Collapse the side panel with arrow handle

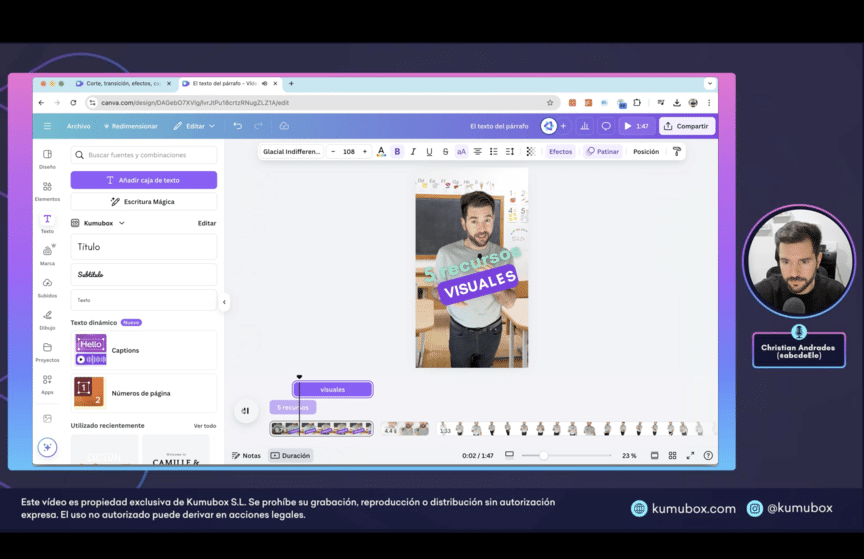[224, 302]
